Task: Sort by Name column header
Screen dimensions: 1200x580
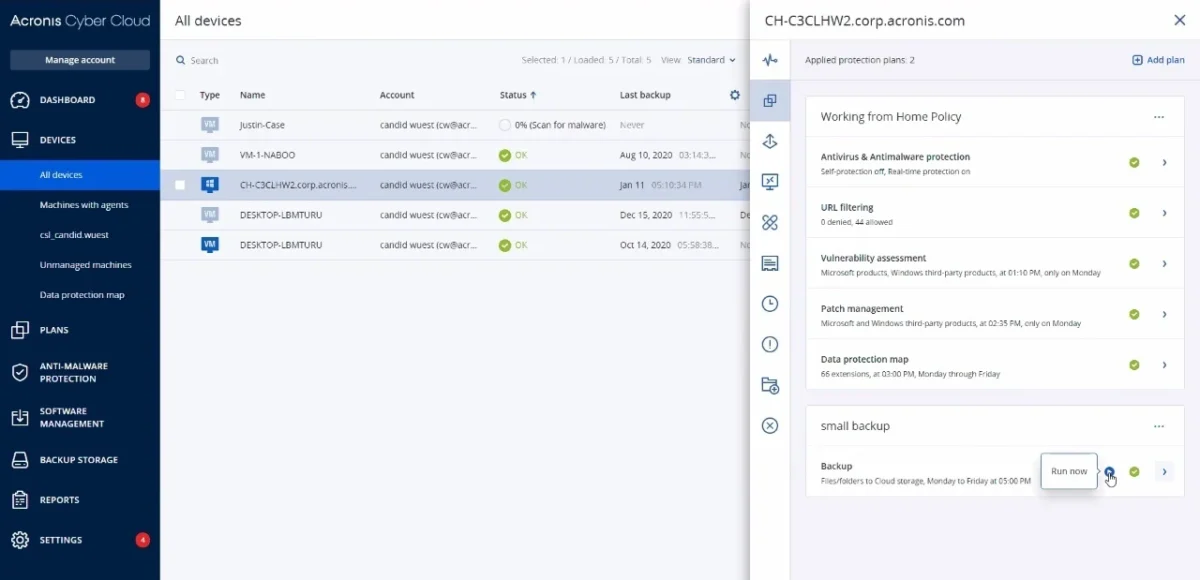Action: 252,95
